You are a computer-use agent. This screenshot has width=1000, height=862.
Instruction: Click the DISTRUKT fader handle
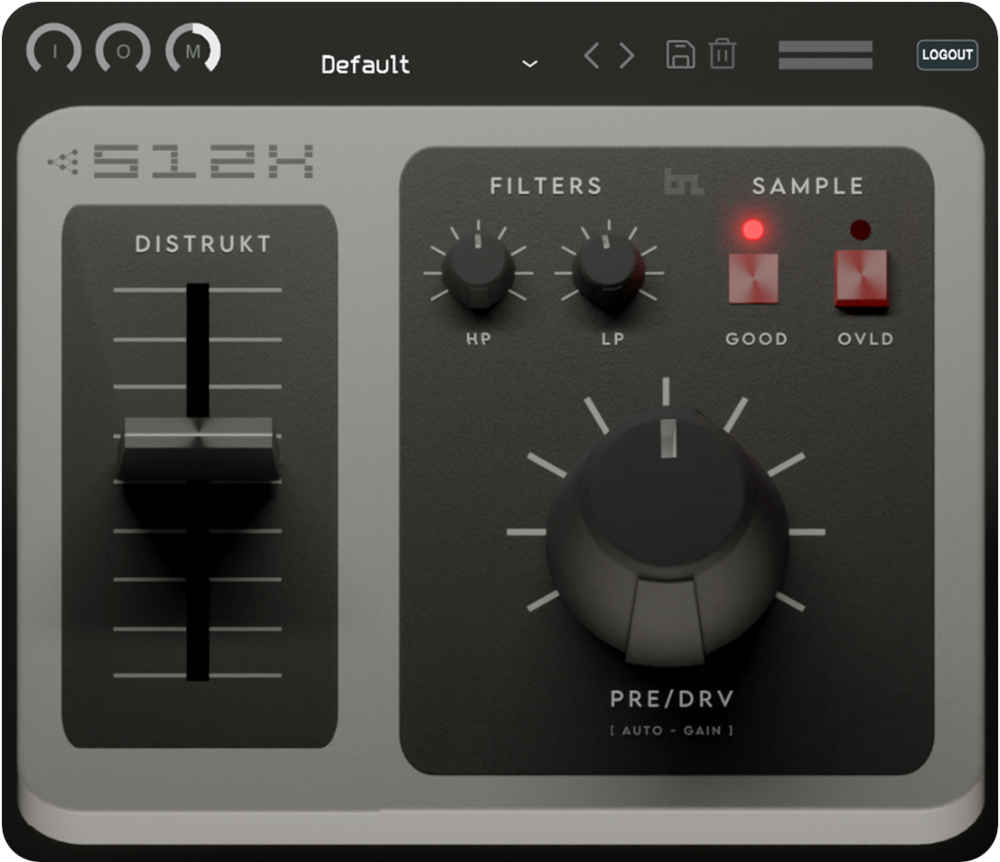pos(198,449)
